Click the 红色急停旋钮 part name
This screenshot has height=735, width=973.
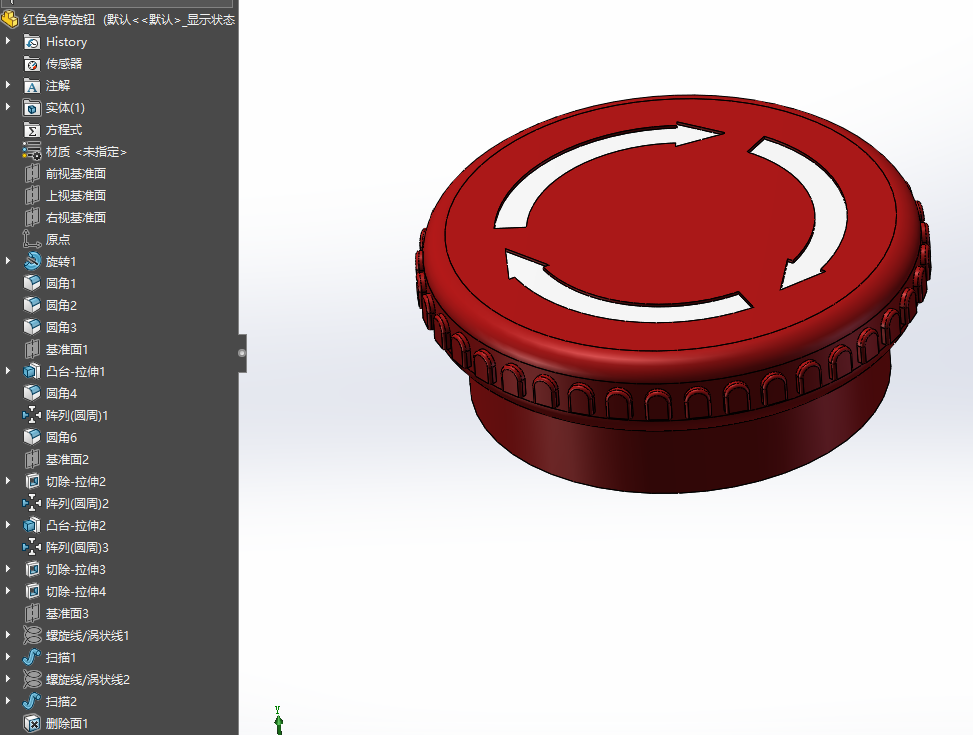pos(59,20)
